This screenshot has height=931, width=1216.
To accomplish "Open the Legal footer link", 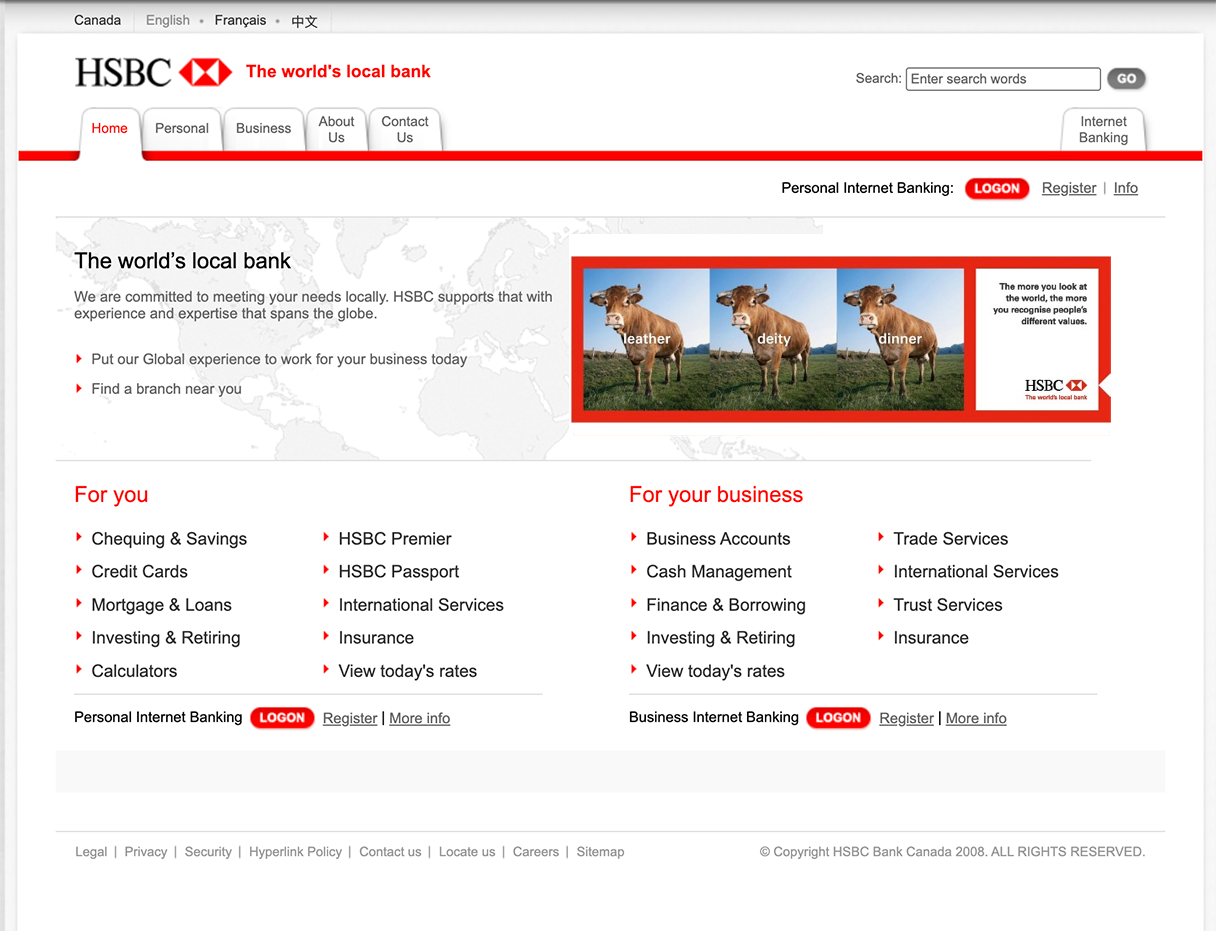I will pyautogui.click(x=91, y=852).
